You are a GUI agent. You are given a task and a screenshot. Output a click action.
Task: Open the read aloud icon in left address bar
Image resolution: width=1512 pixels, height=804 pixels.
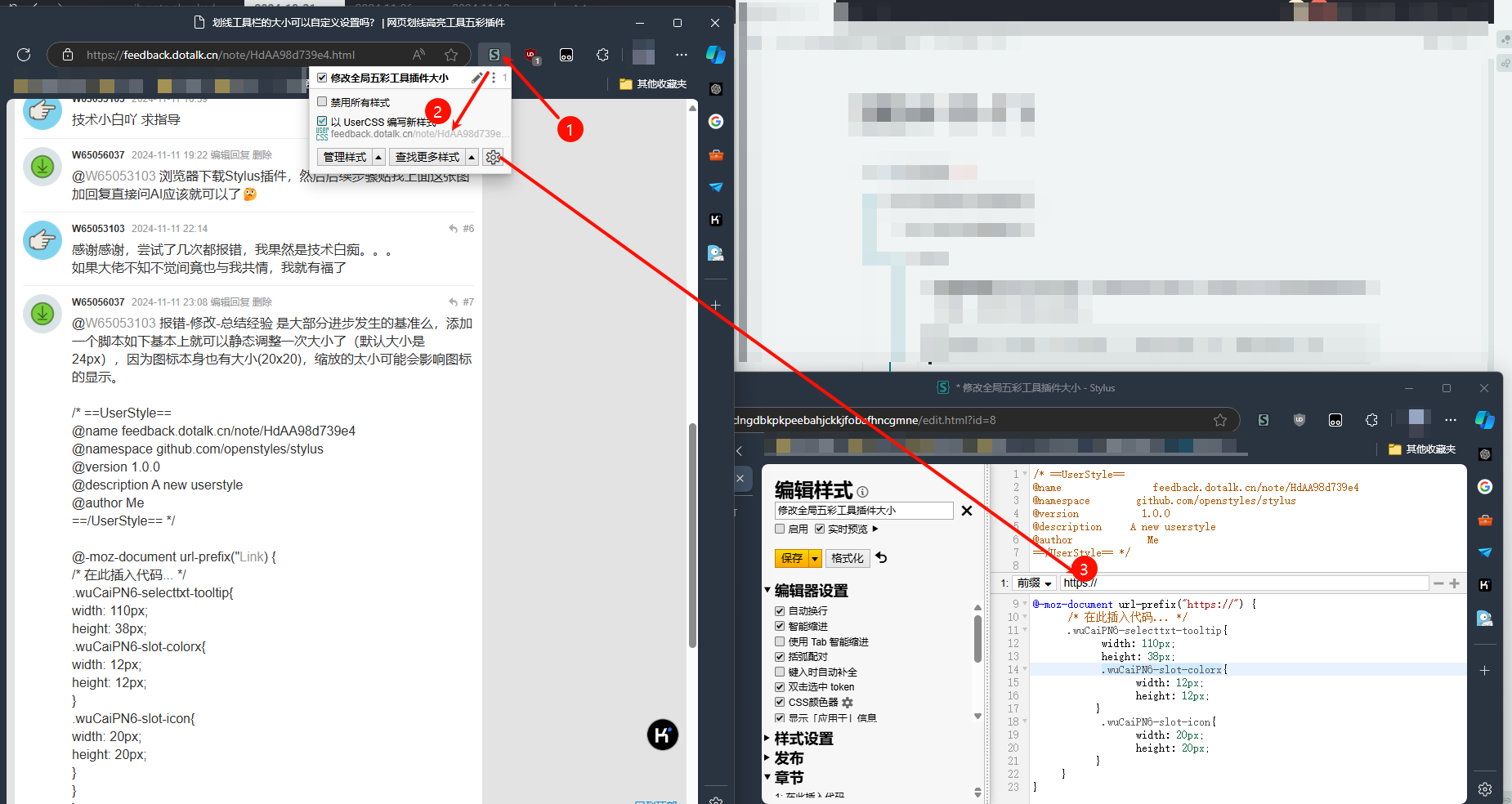pyautogui.click(x=418, y=55)
